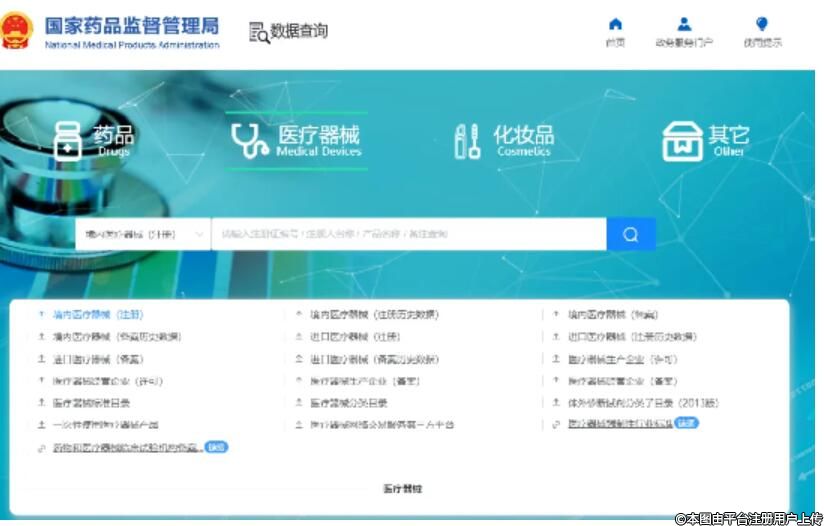Click the registration number search input field
Image resolution: width=824 pixels, height=526 pixels.
pyautogui.click(x=408, y=234)
